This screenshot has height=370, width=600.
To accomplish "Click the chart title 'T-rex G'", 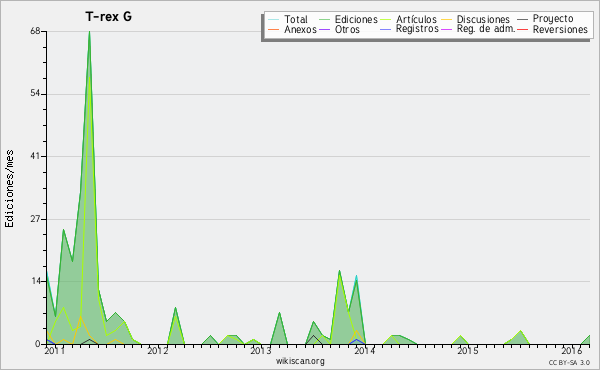I will 109,17.
